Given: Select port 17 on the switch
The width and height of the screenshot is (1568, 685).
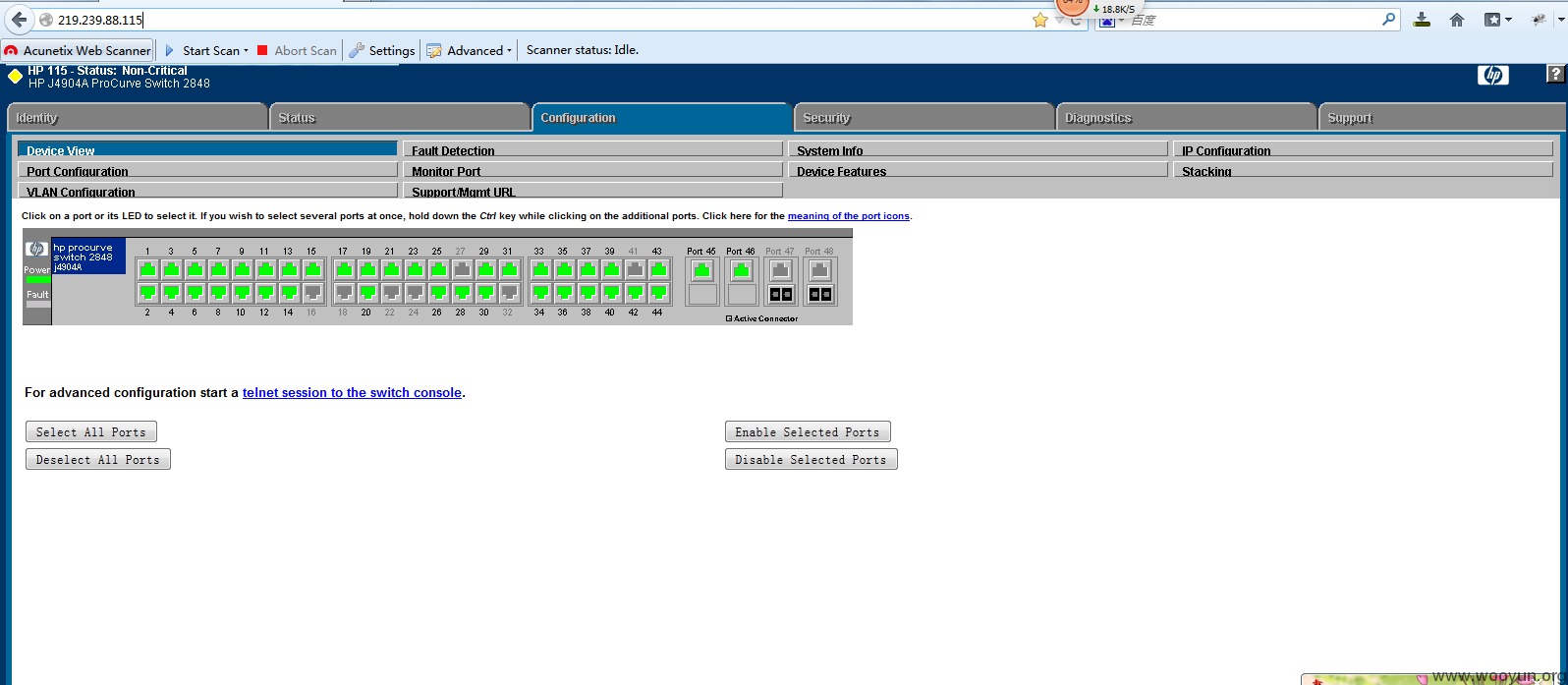Looking at the screenshot, I should coord(344,269).
